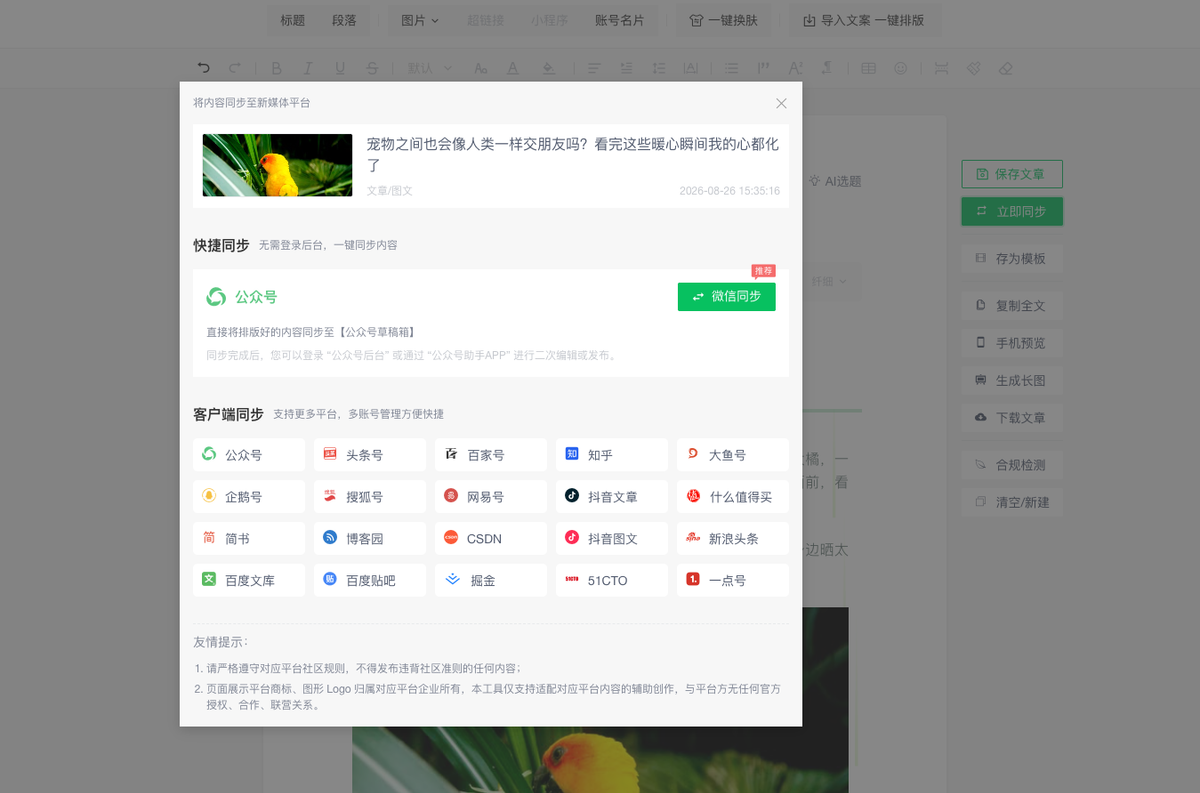Close the sync-to-platform dialog
The image size is (1200, 793).
[781, 103]
